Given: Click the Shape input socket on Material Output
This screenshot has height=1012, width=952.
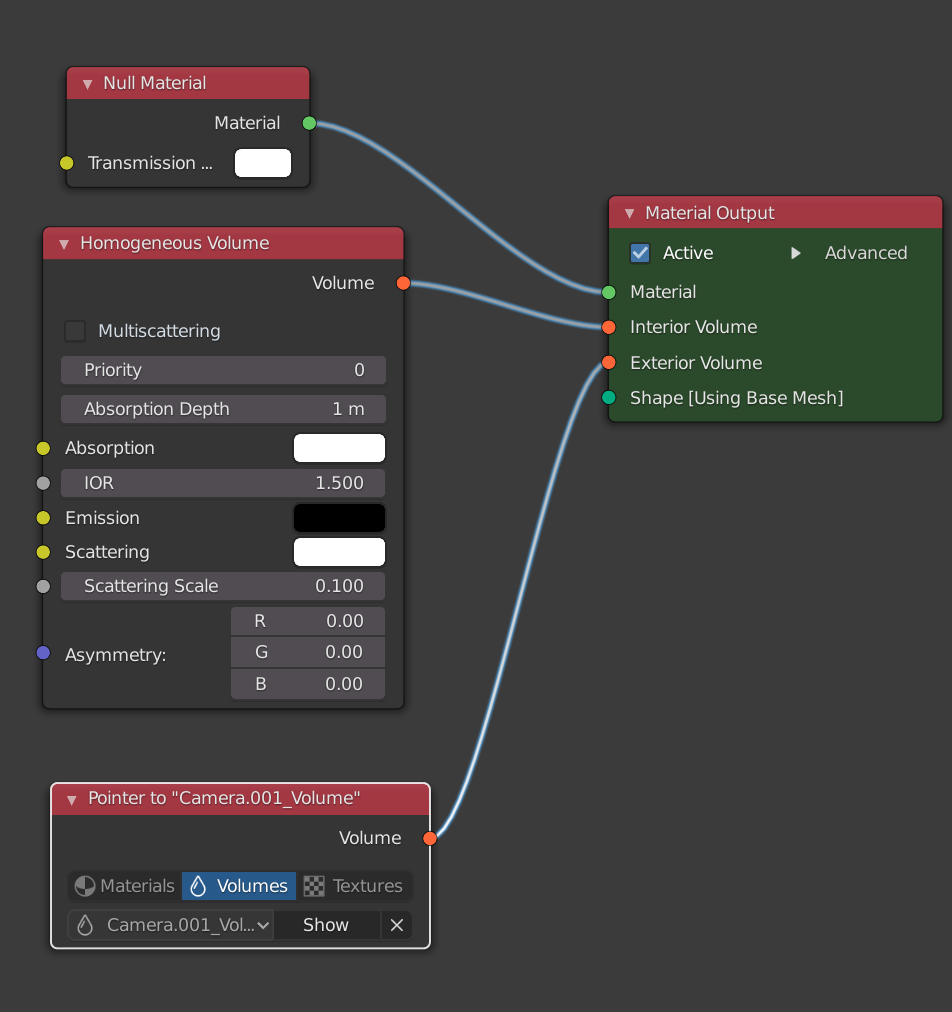Looking at the screenshot, I should (608, 398).
